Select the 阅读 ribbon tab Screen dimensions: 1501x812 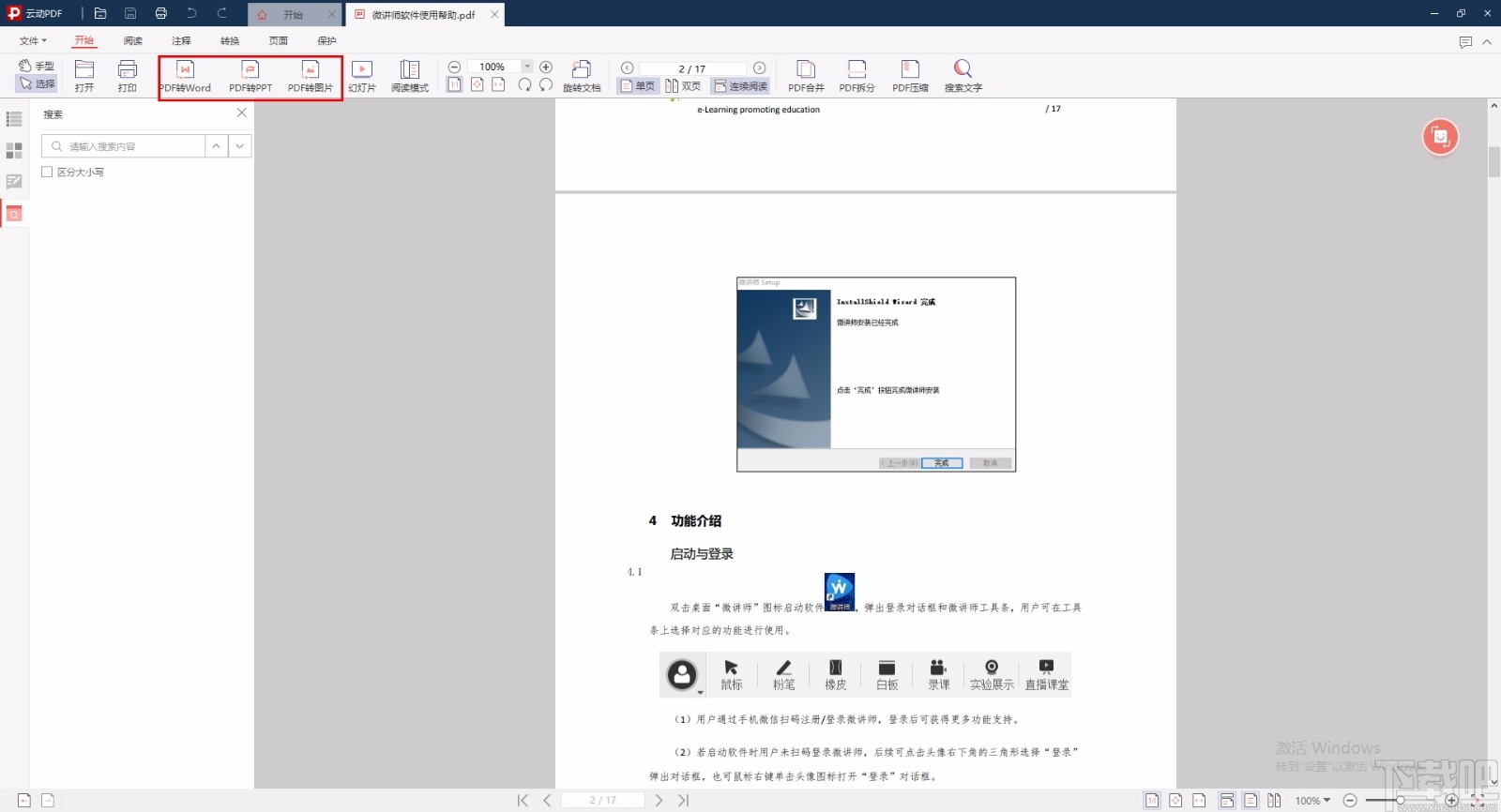pos(133,41)
